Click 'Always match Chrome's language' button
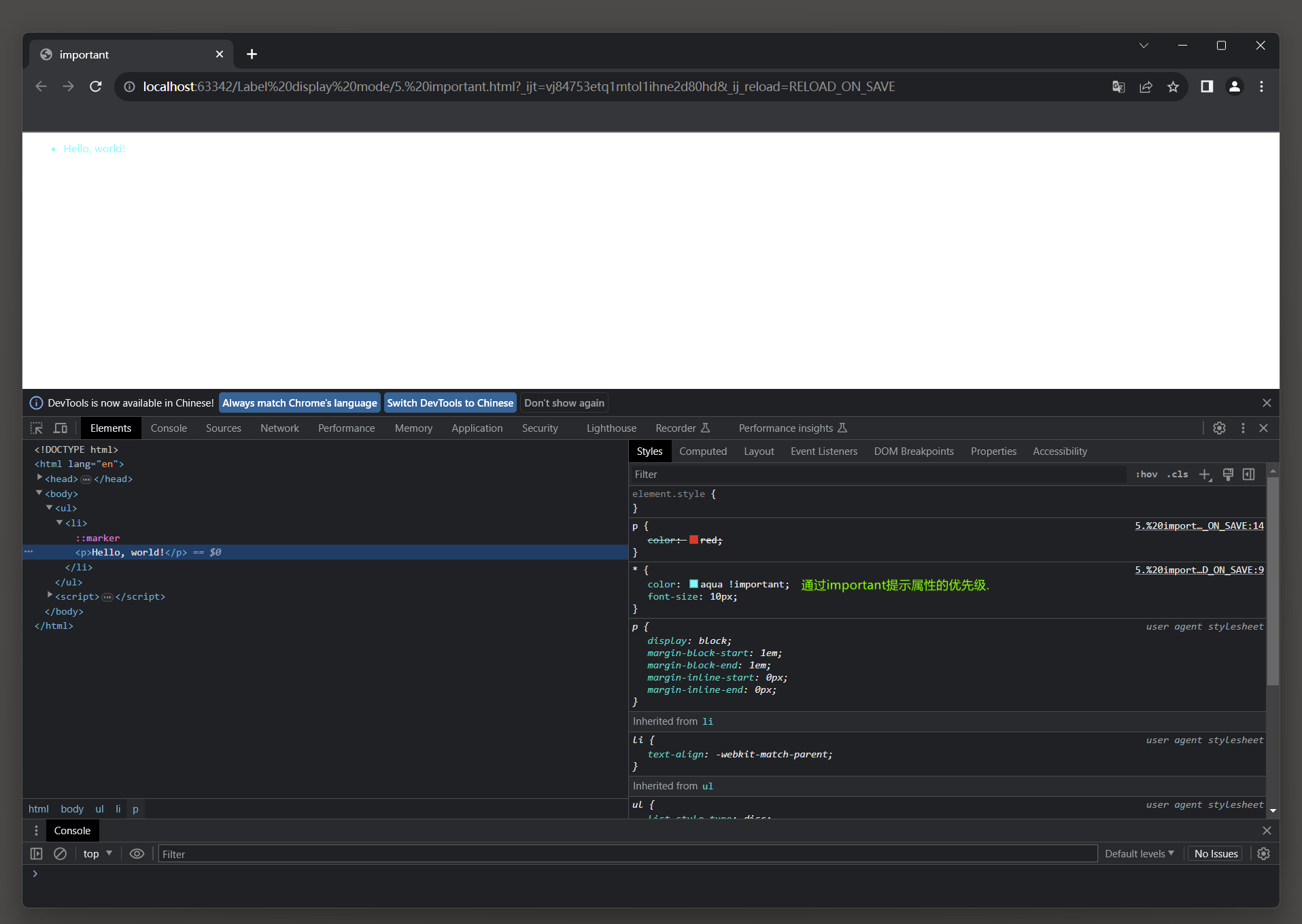The image size is (1302, 924). click(x=300, y=403)
